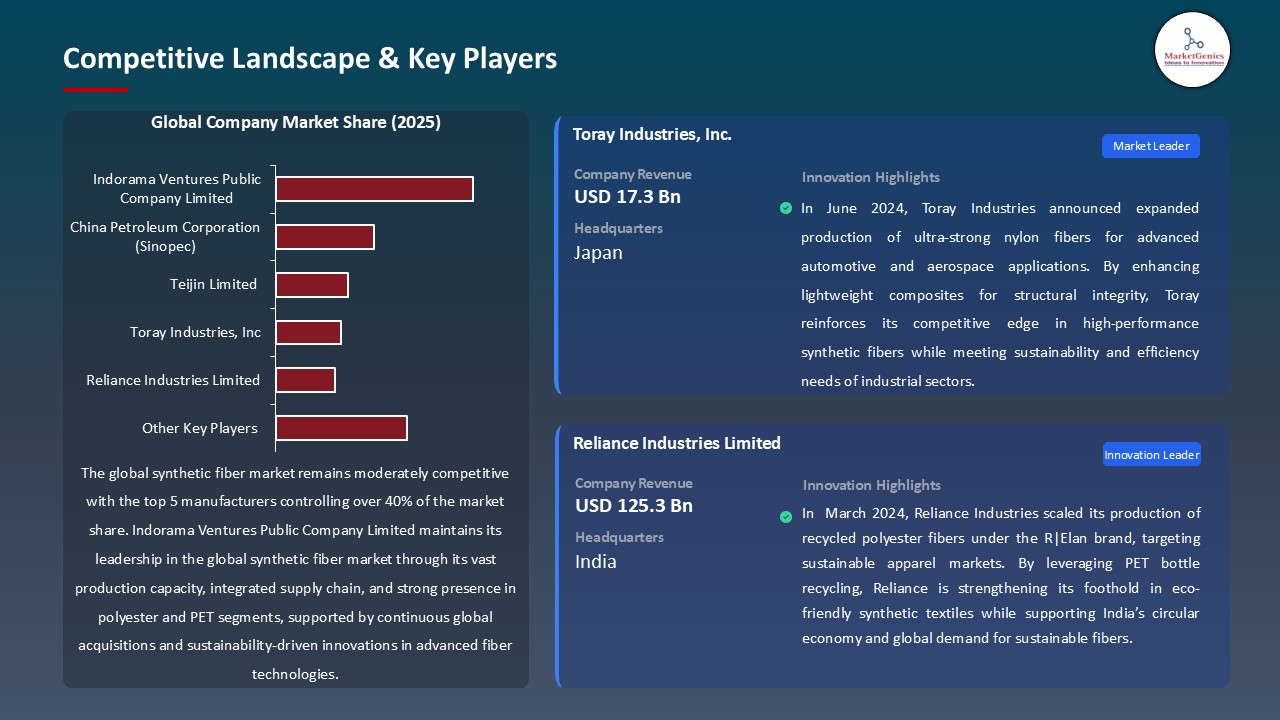Click the Indorama Ventures bar in chart
1280x720 pixels.
pyautogui.click(x=374, y=189)
